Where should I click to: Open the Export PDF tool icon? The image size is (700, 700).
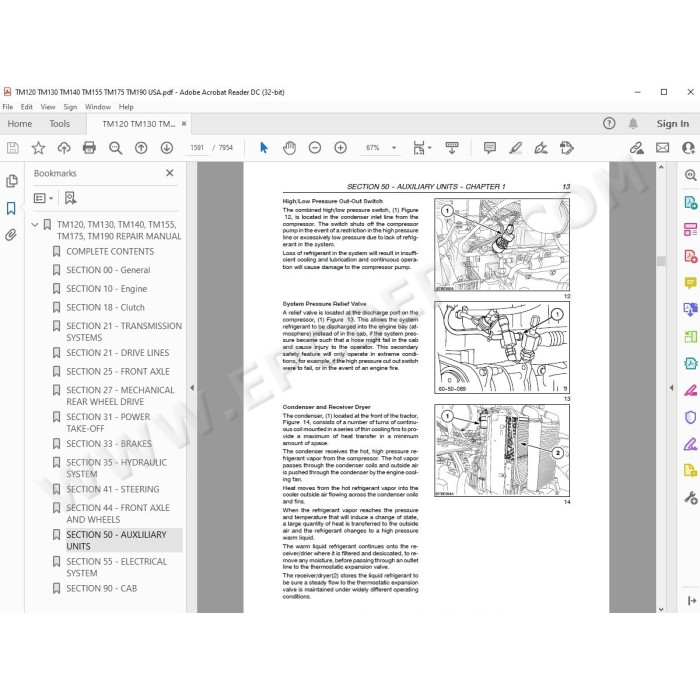point(690,203)
